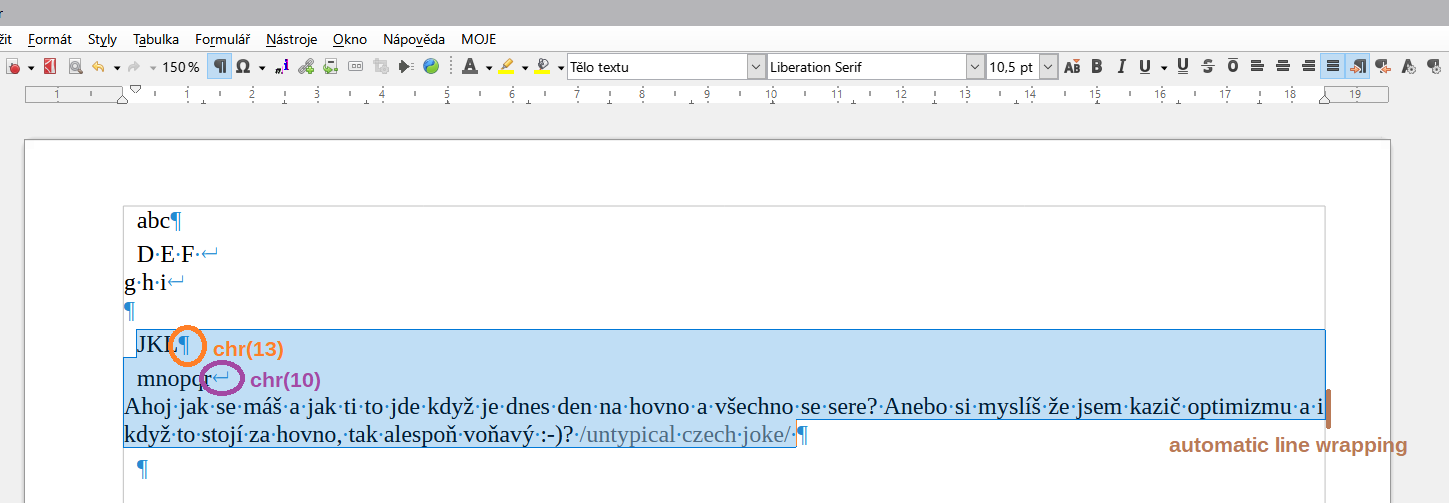Click speech bubble with orange arrow icon
The image size is (1449, 503).
(1383, 67)
